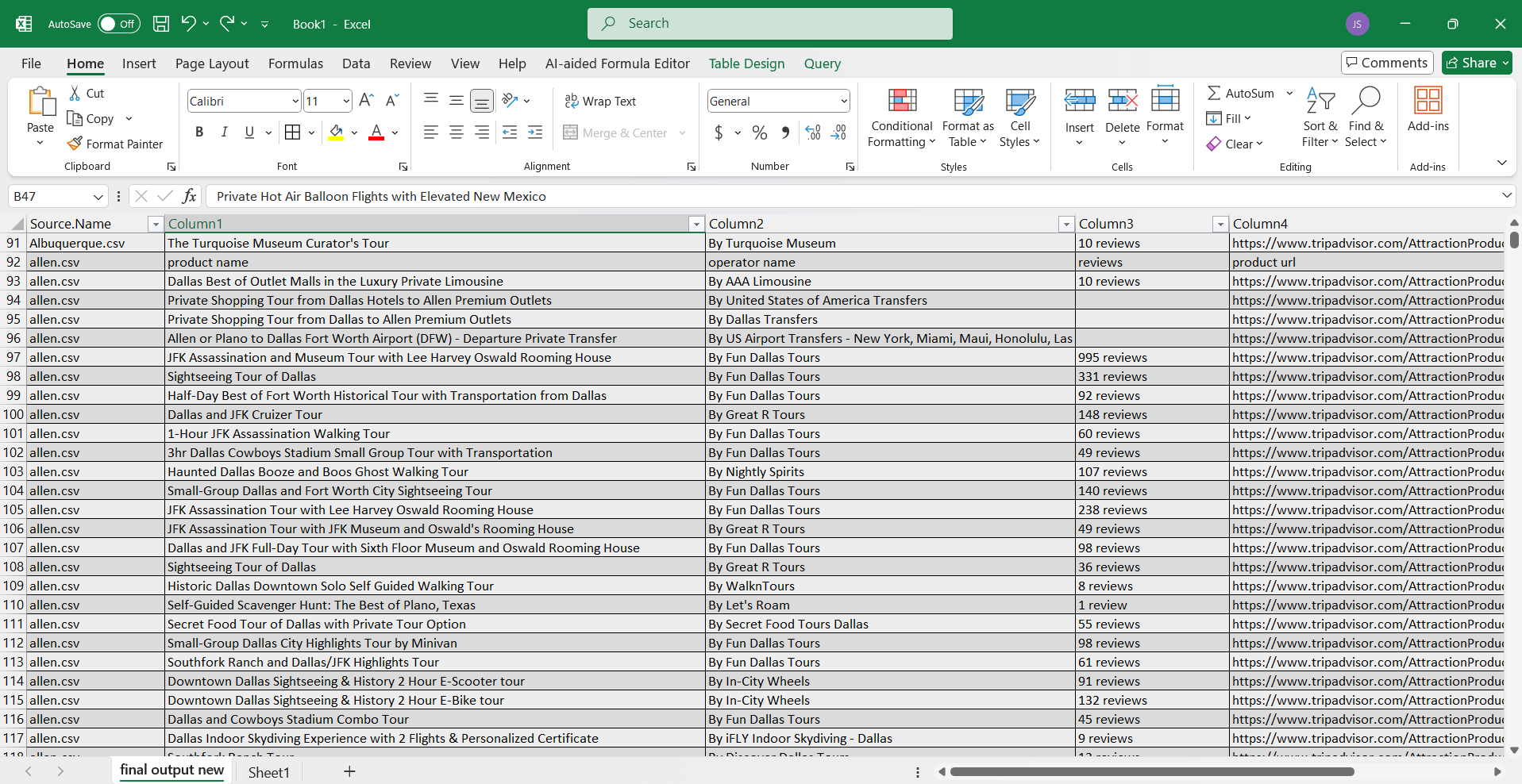1522x784 pixels.
Task: Open Column1 filter dropdown
Action: click(x=696, y=225)
